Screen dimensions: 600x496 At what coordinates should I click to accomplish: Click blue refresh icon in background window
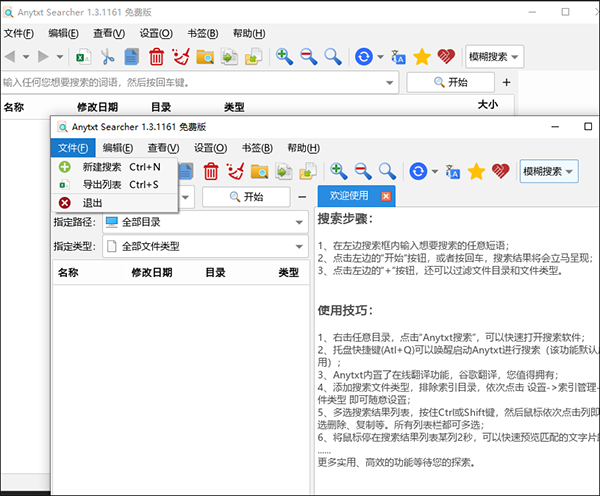(364, 57)
